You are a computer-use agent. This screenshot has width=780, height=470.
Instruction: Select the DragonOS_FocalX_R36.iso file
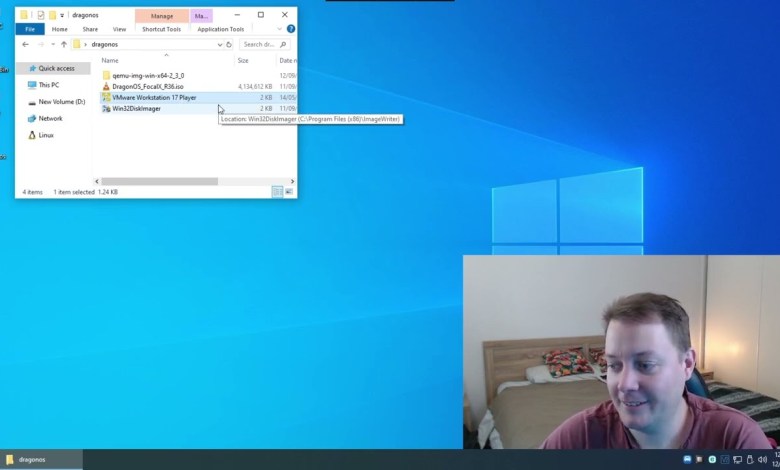point(148,87)
